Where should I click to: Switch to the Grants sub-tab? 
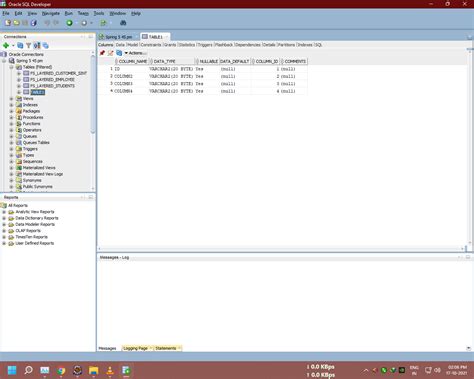[170, 45]
